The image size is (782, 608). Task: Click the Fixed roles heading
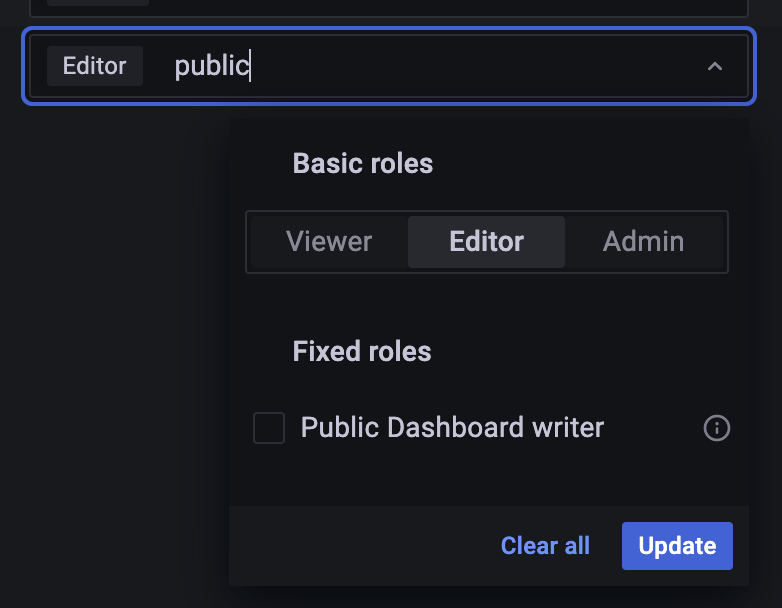pyautogui.click(x=361, y=351)
